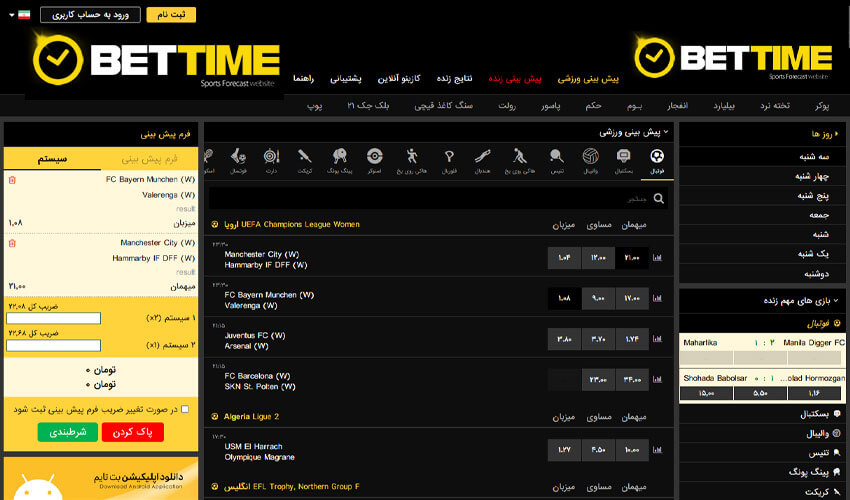Select Wednesday (چهار شنبه) in the days list
850x500 pixels.
[x=762, y=176]
